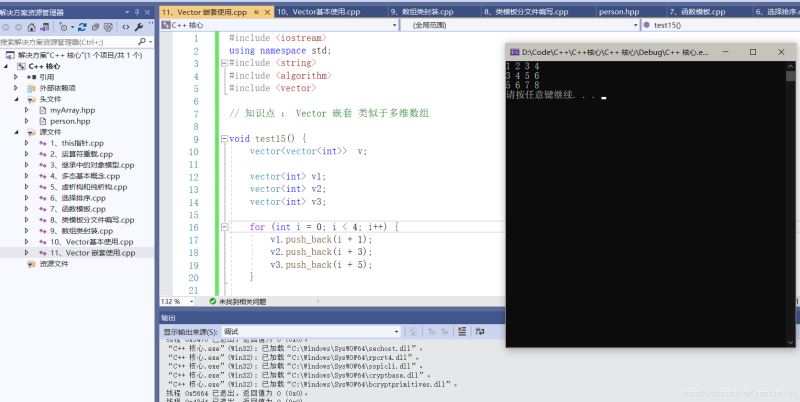Switch to person.hpp tab

pos(619,12)
